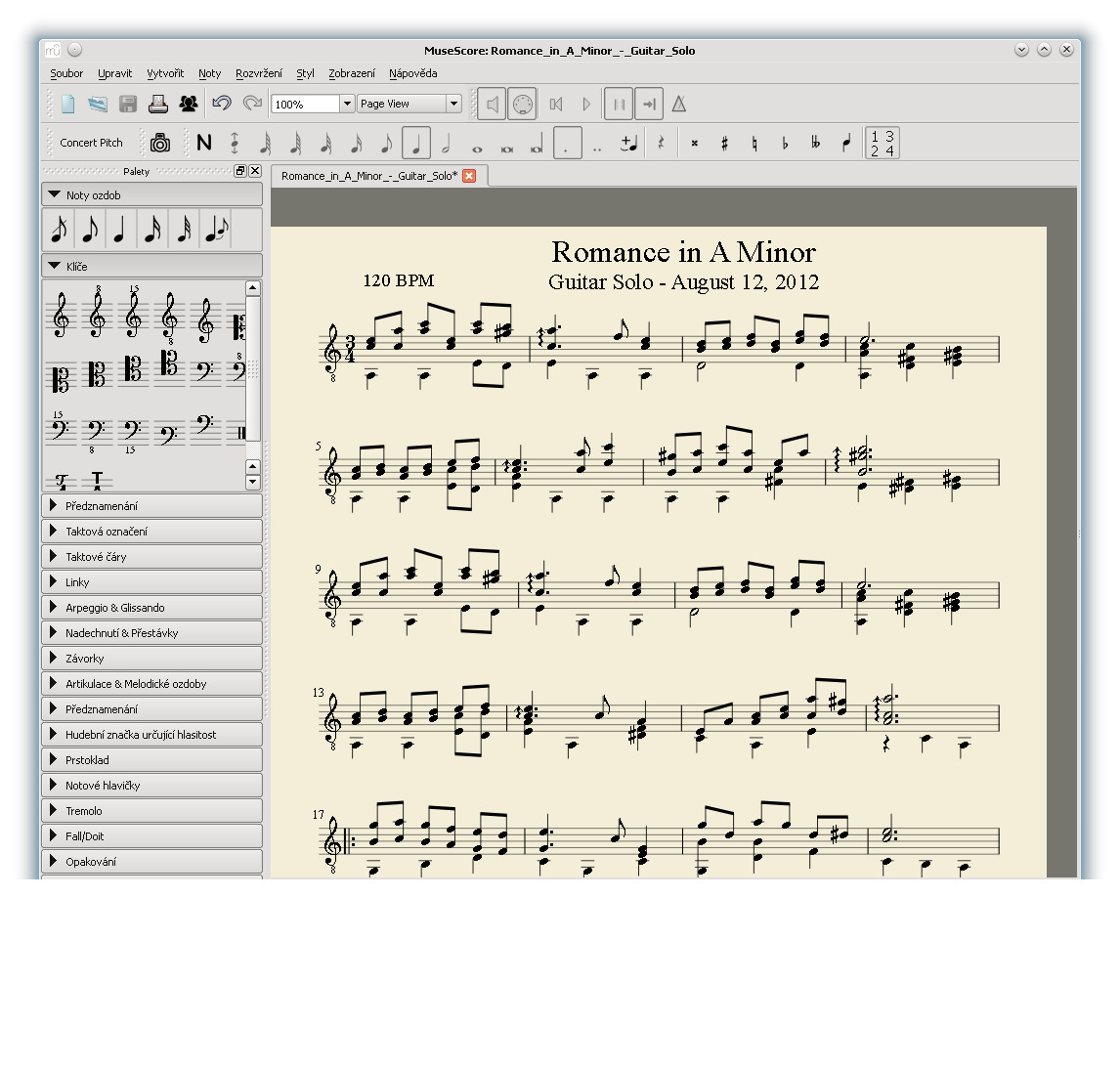Viewport: 1120px width, 1068px height.
Task: Open the Rozvržení menu
Action: tap(259, 73)
